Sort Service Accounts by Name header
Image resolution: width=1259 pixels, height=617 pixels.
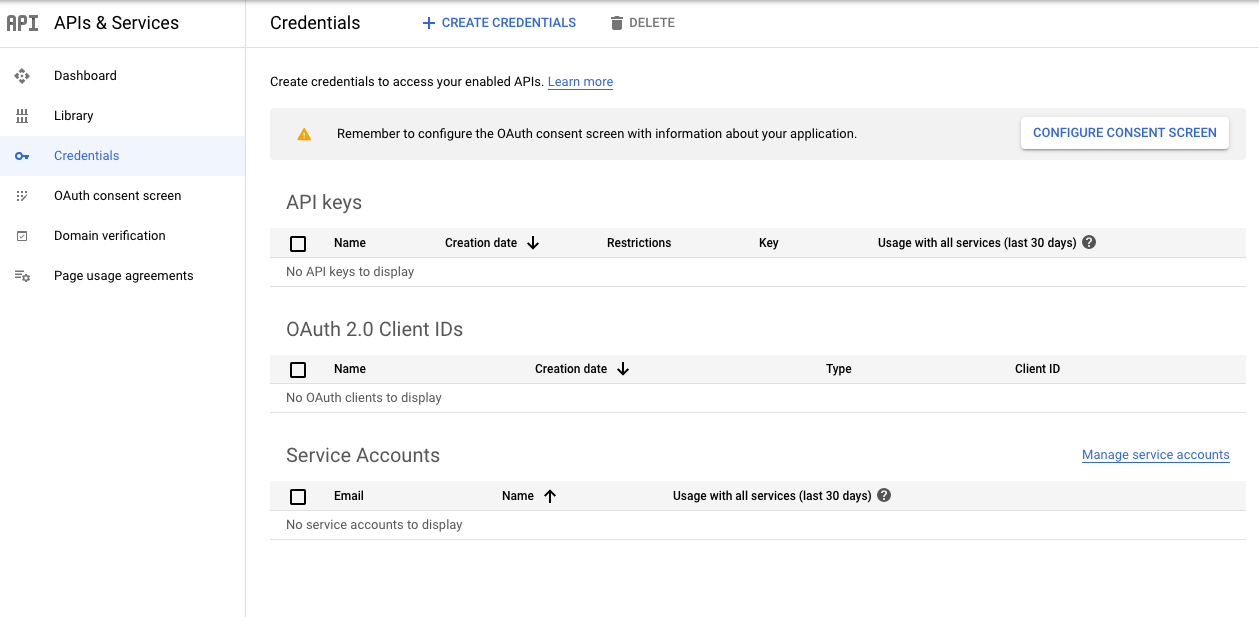click(x=518, y=496)
